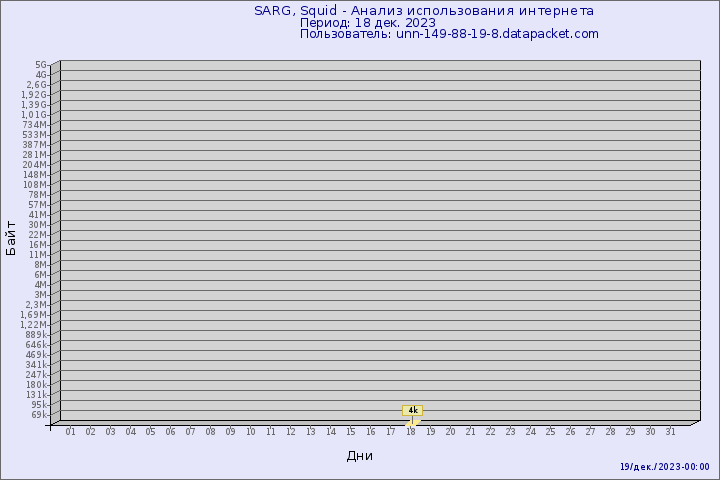Click day 01 on the x-axis
The height and width of the screenshot is (480, 720).
[x=70, y=432]
